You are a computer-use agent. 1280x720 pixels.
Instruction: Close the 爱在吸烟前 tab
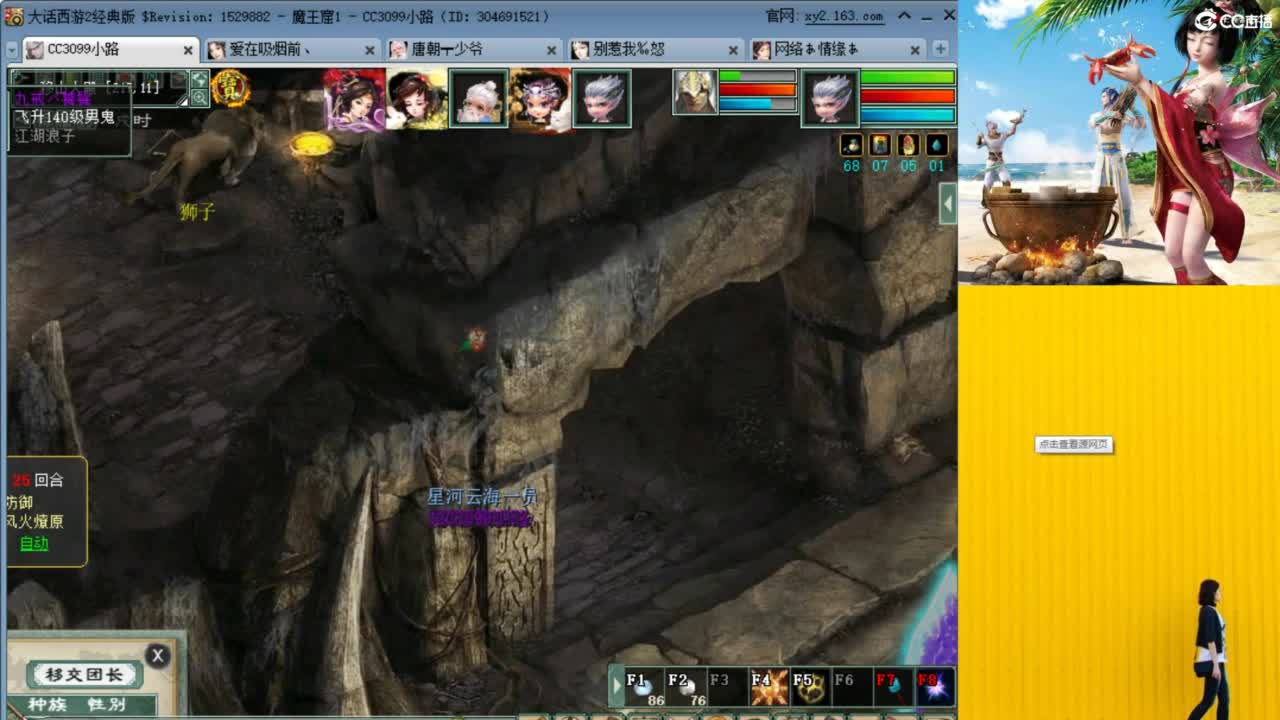point(370,50)
